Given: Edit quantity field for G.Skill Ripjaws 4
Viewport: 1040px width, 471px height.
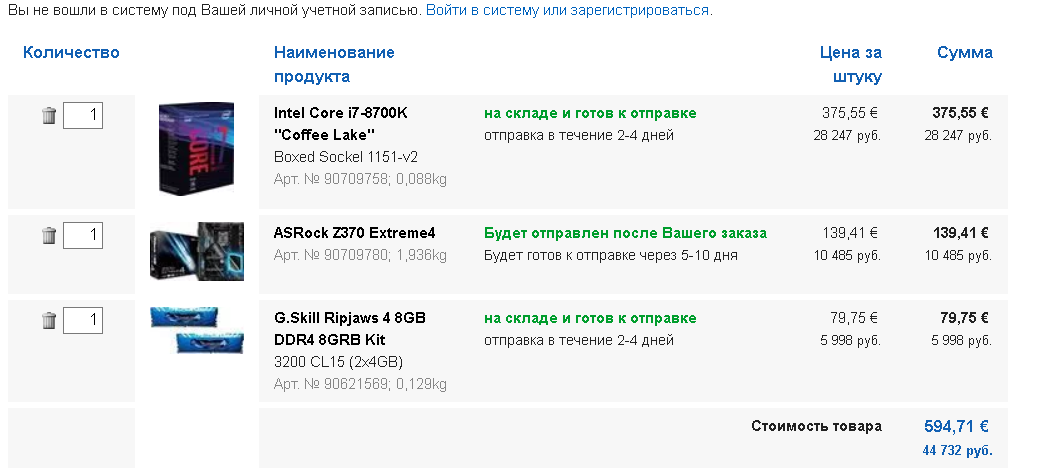Looking at the screenshot, I should point(83,320).
